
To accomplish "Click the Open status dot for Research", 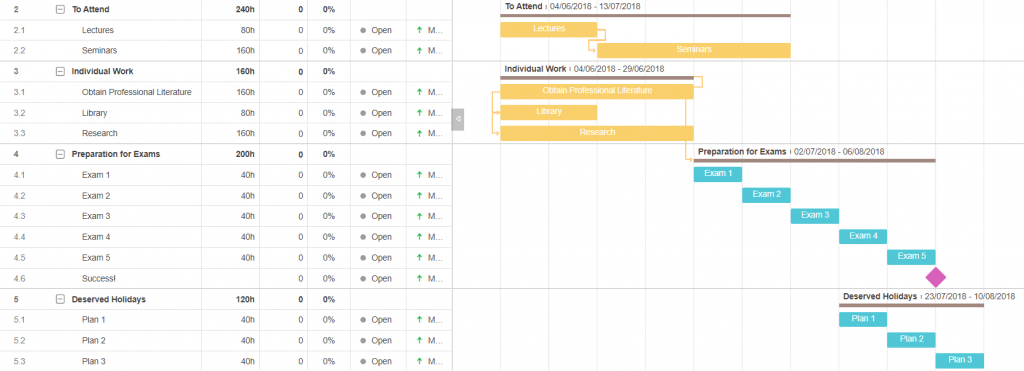I will coord(363,133).
